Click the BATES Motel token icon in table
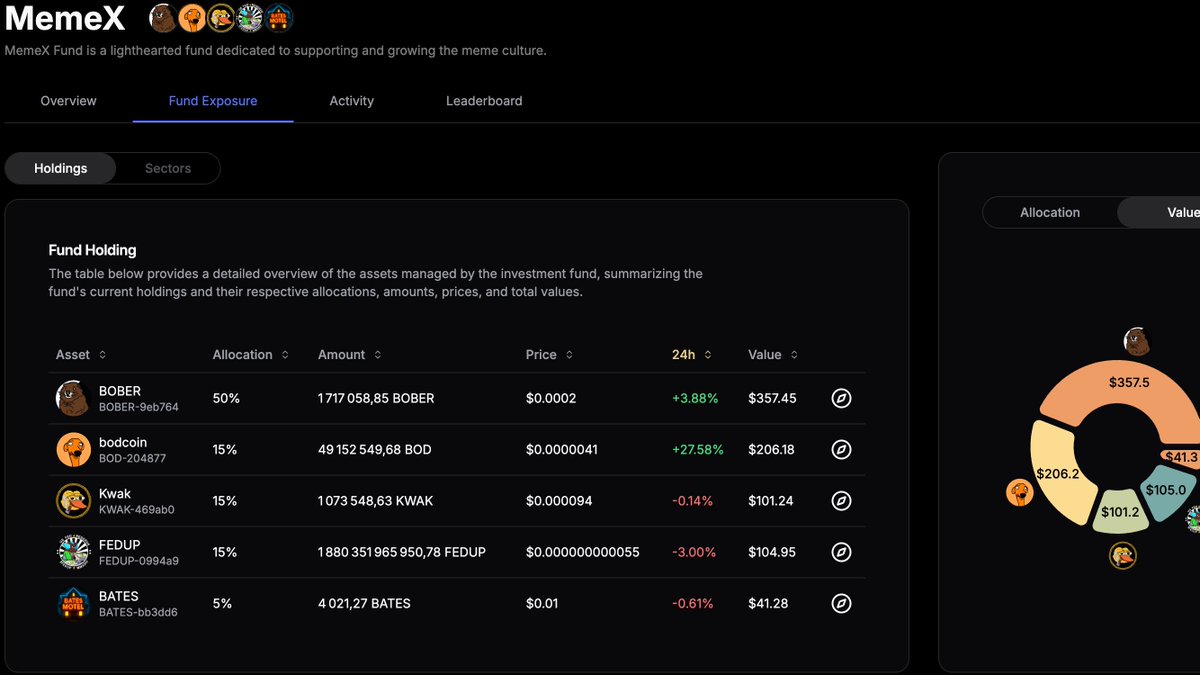Viewport: 1200px width, 675px height. click(73, 604)
